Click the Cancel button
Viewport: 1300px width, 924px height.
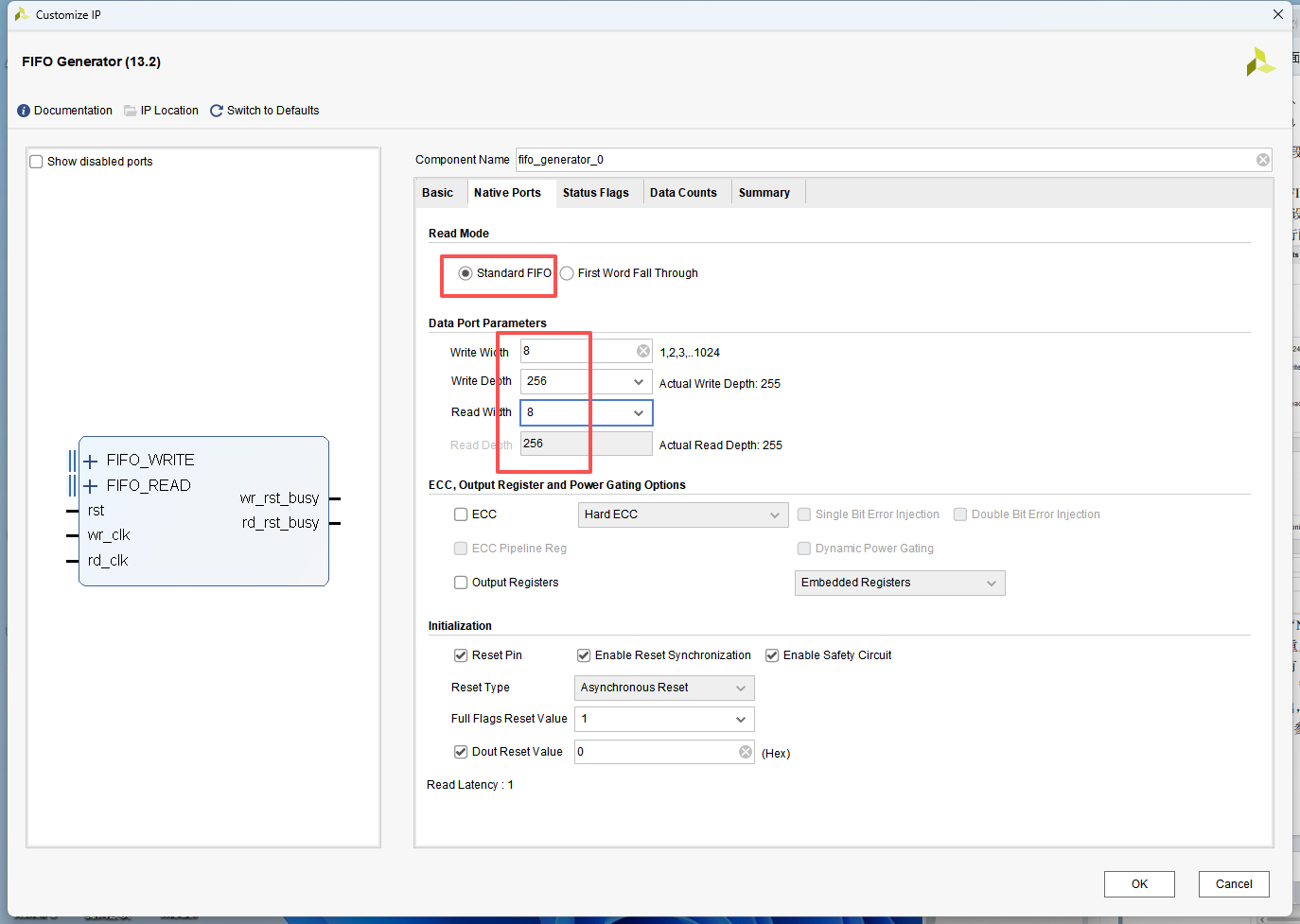click(1234, 884)
